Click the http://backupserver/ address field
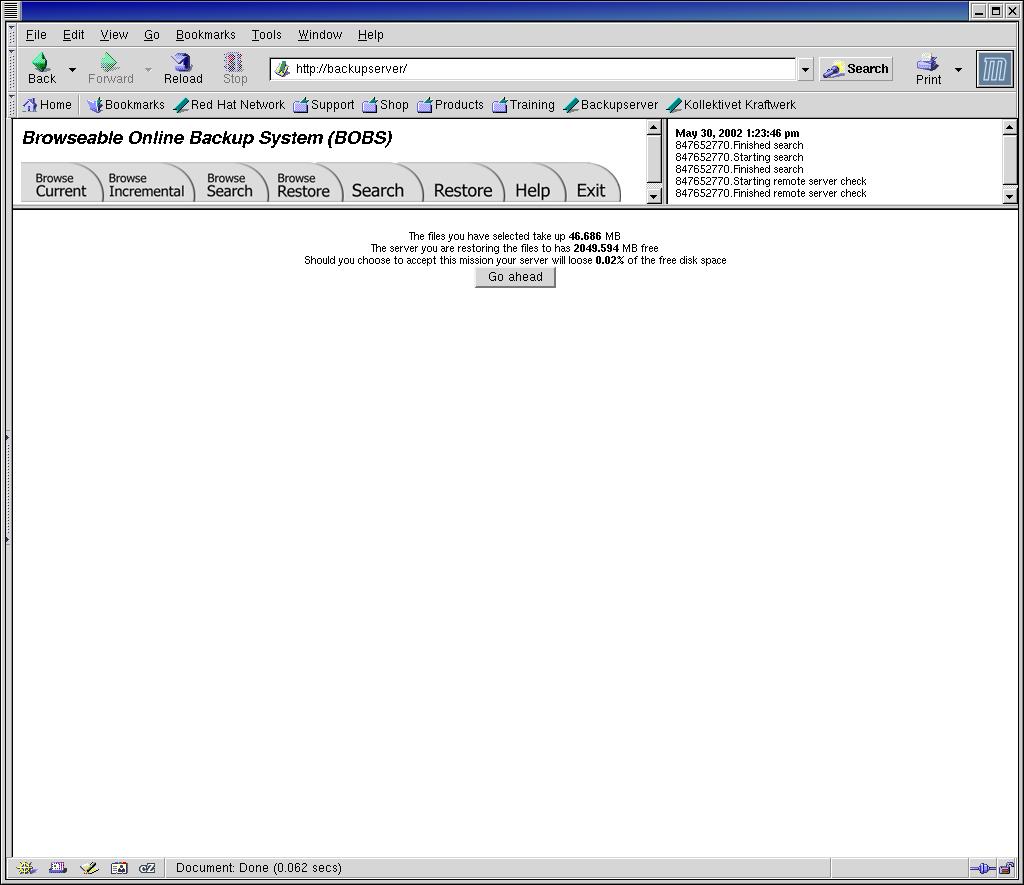Viewport: 1024px width, 885px height. click(x=540, y=69)
